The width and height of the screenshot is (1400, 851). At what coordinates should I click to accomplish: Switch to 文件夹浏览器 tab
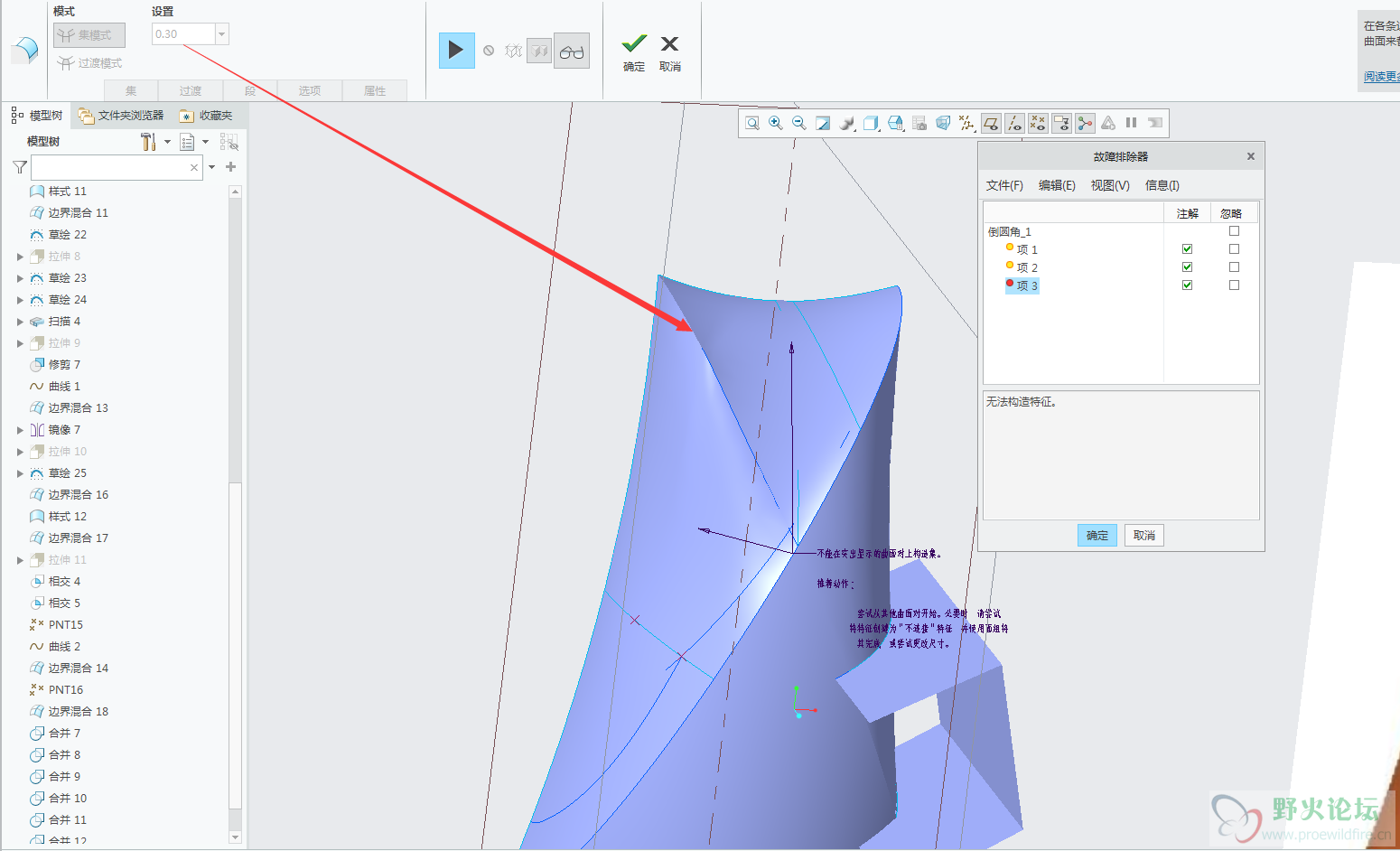click(121, 116)
